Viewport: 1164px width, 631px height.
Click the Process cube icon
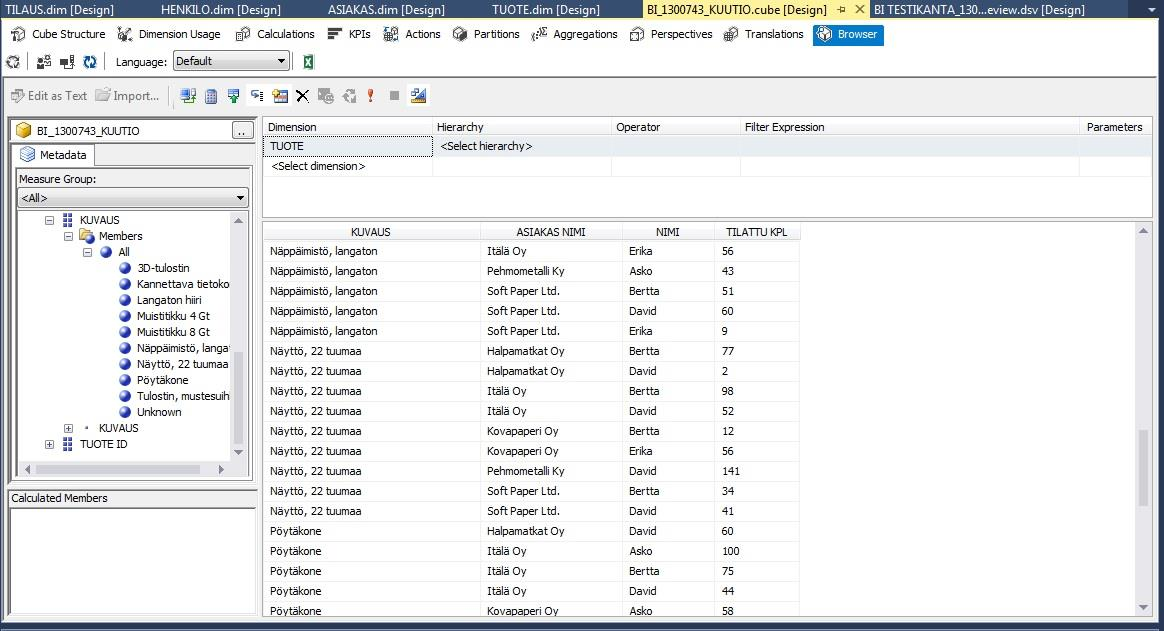[13, 62]
